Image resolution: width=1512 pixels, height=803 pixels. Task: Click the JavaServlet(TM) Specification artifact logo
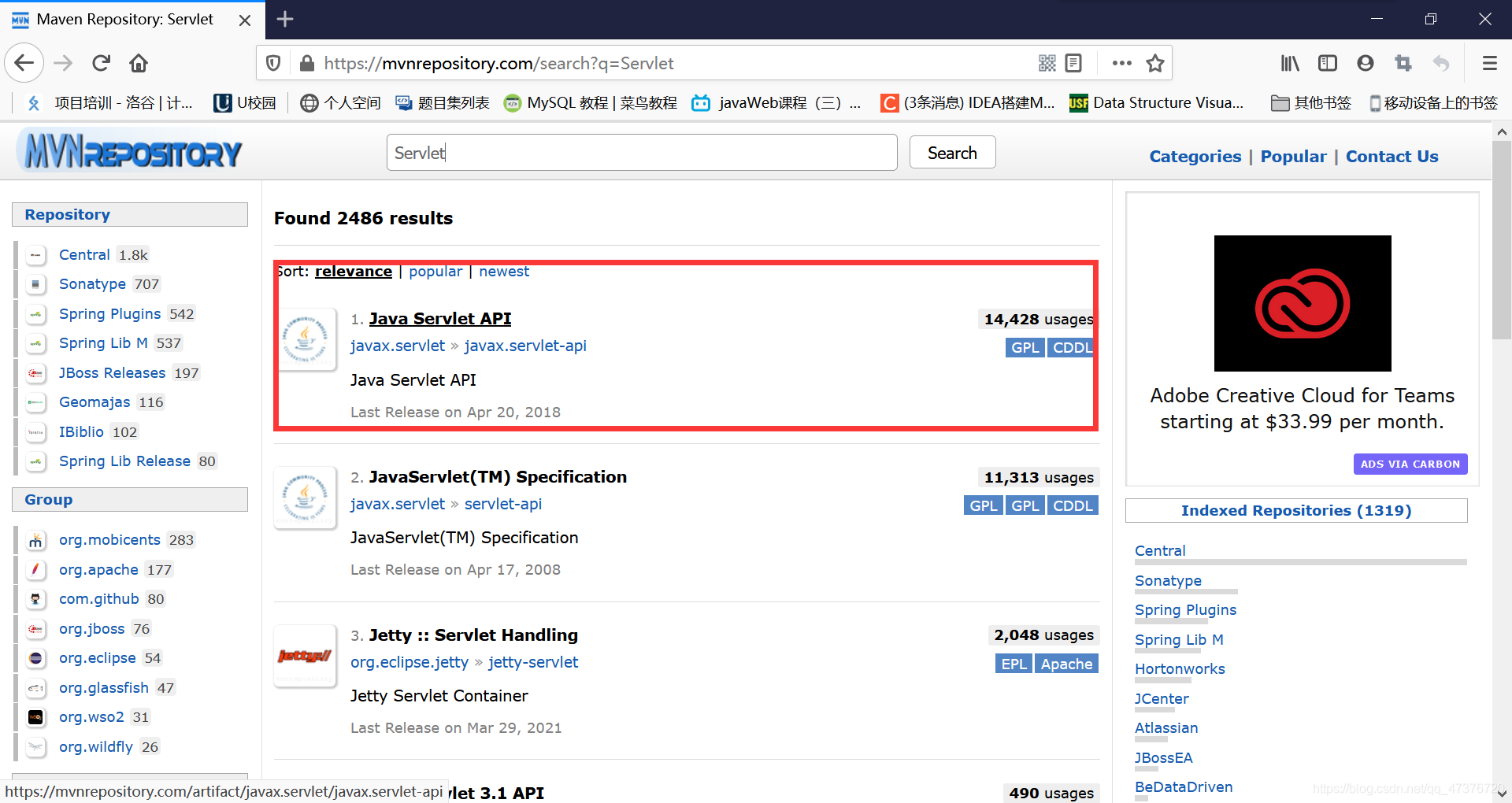[305, 498]
